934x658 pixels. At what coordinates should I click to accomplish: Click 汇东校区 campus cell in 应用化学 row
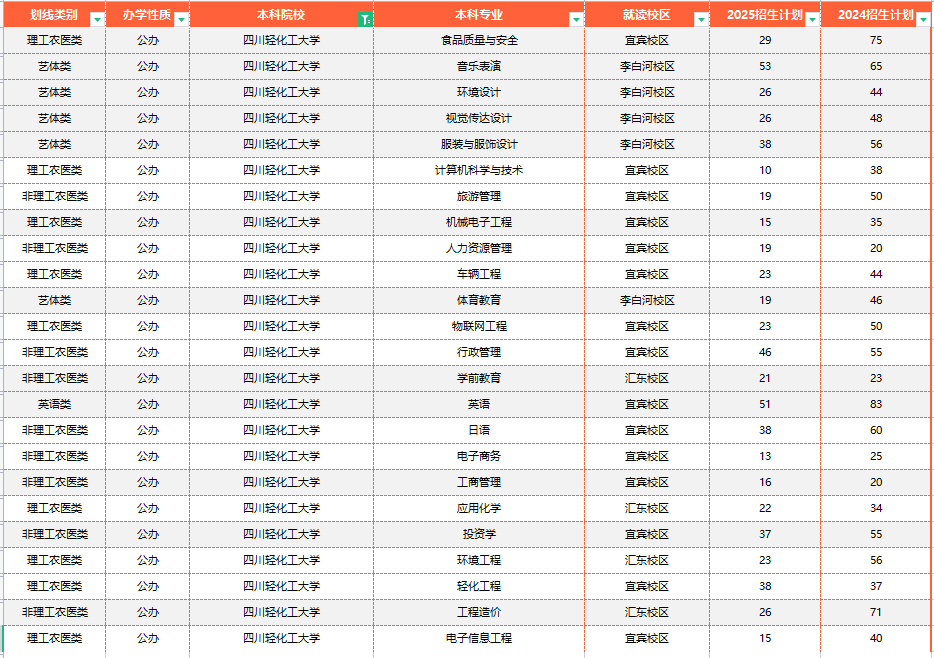647,509
